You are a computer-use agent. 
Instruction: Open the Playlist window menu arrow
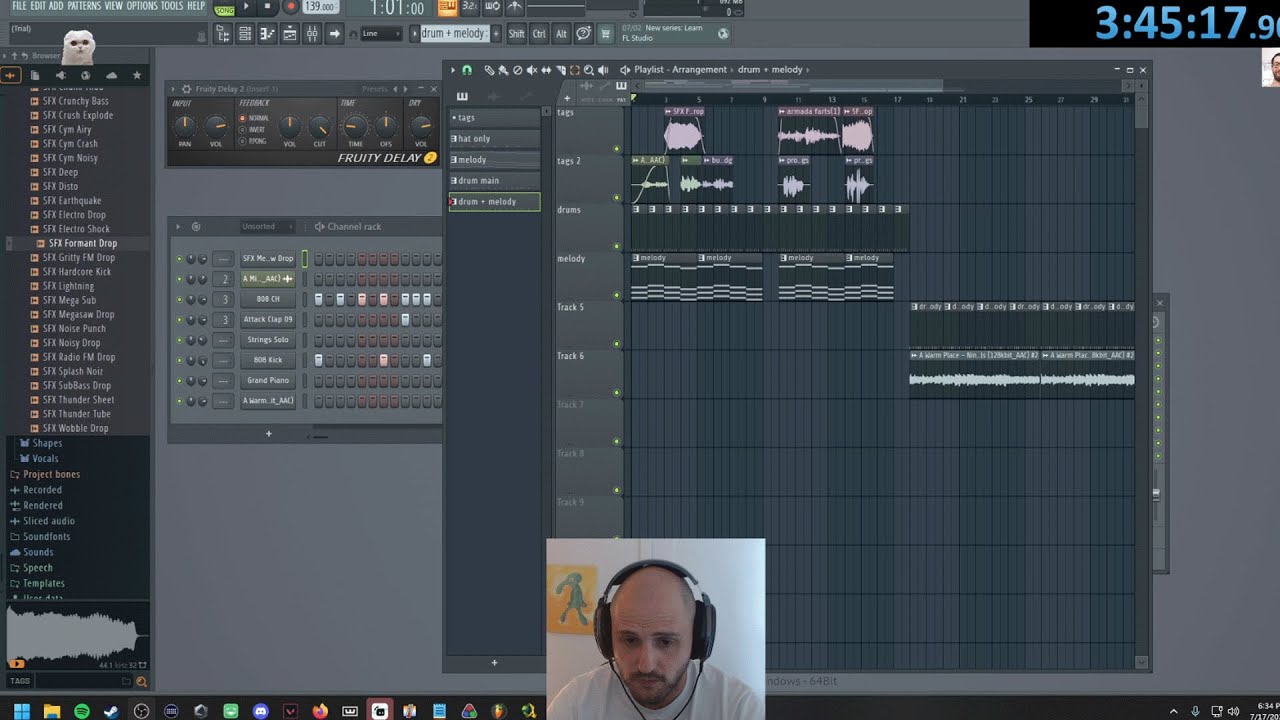coord(452,70)
